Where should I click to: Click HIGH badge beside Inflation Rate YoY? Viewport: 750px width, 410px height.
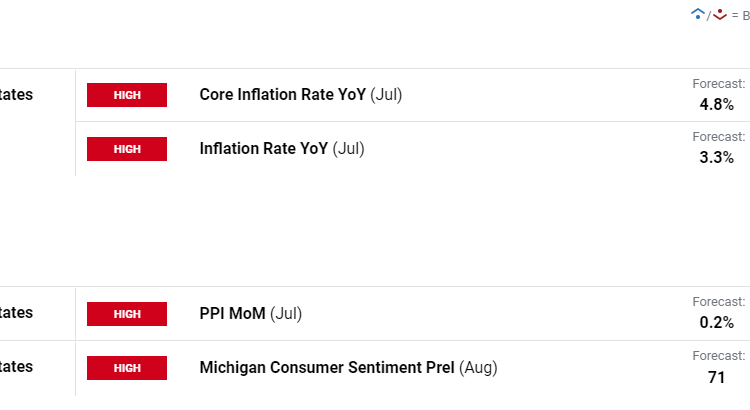[127, 149]
